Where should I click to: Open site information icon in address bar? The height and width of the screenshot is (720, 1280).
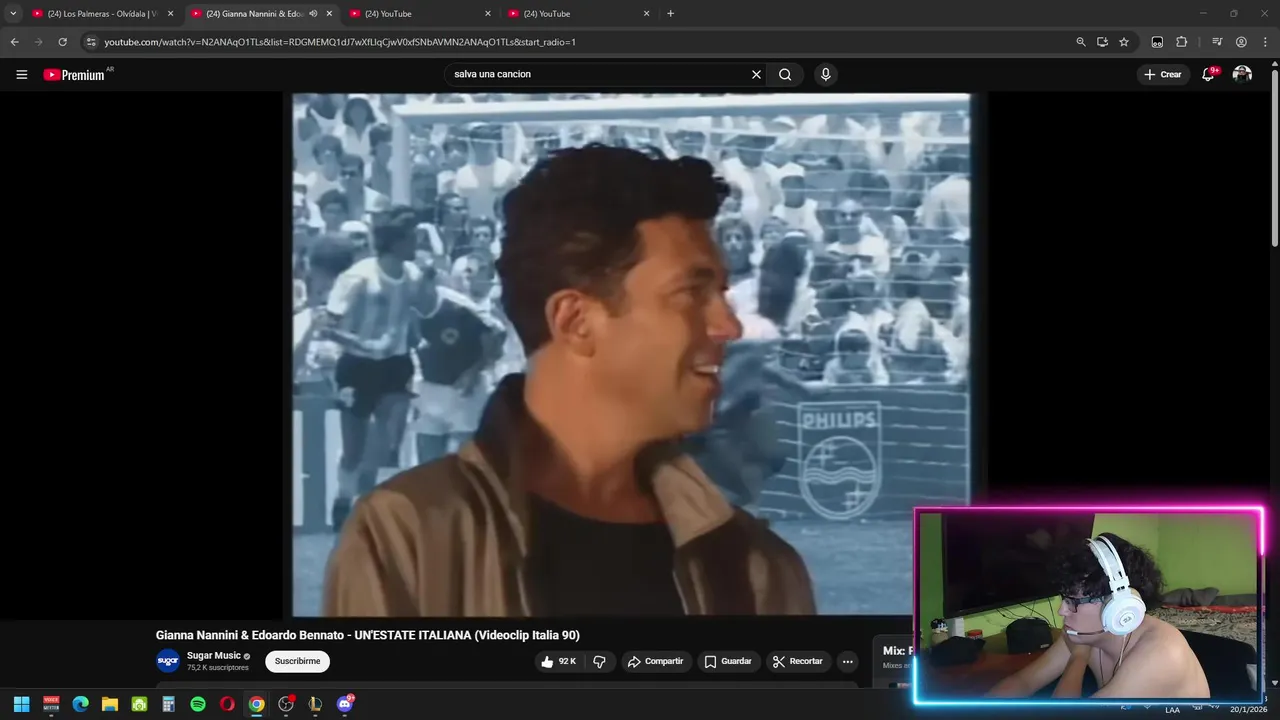[91, 42]
